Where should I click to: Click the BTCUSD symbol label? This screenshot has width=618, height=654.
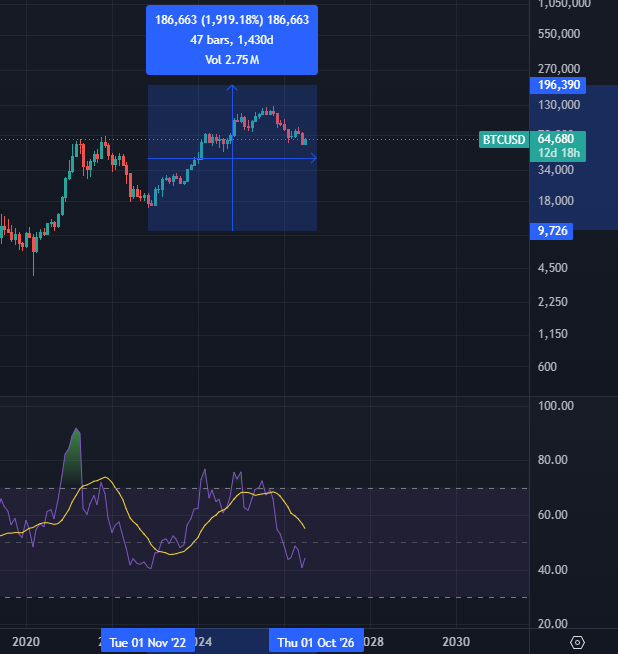[x=504, y=140]
